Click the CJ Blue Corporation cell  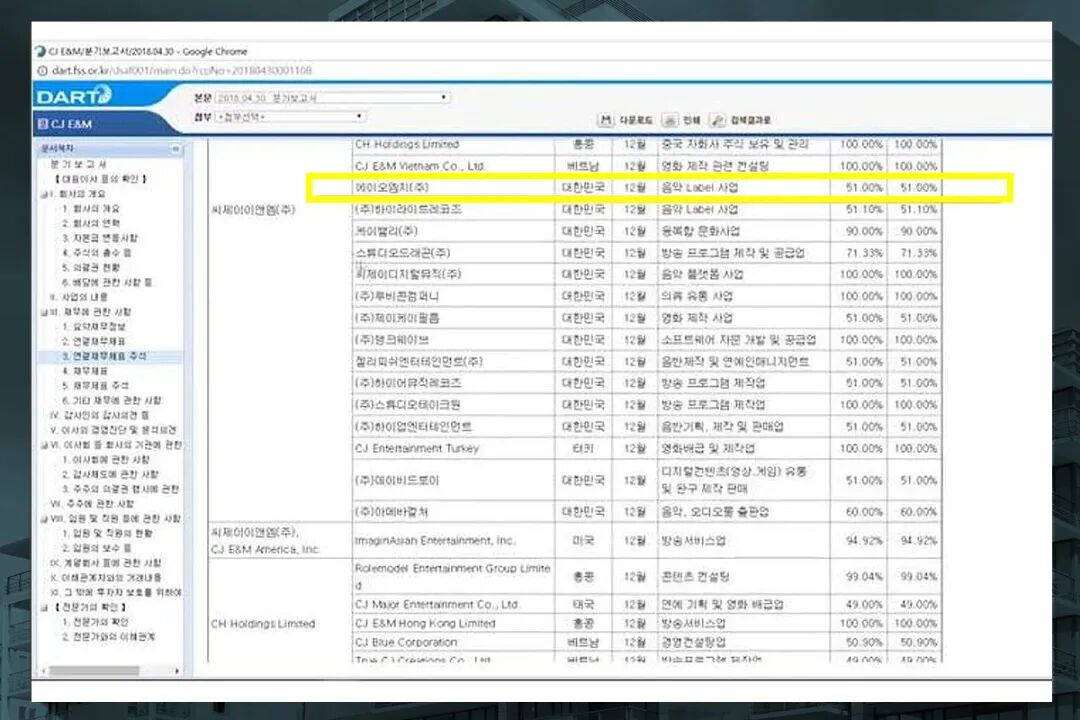coord(453,642)
